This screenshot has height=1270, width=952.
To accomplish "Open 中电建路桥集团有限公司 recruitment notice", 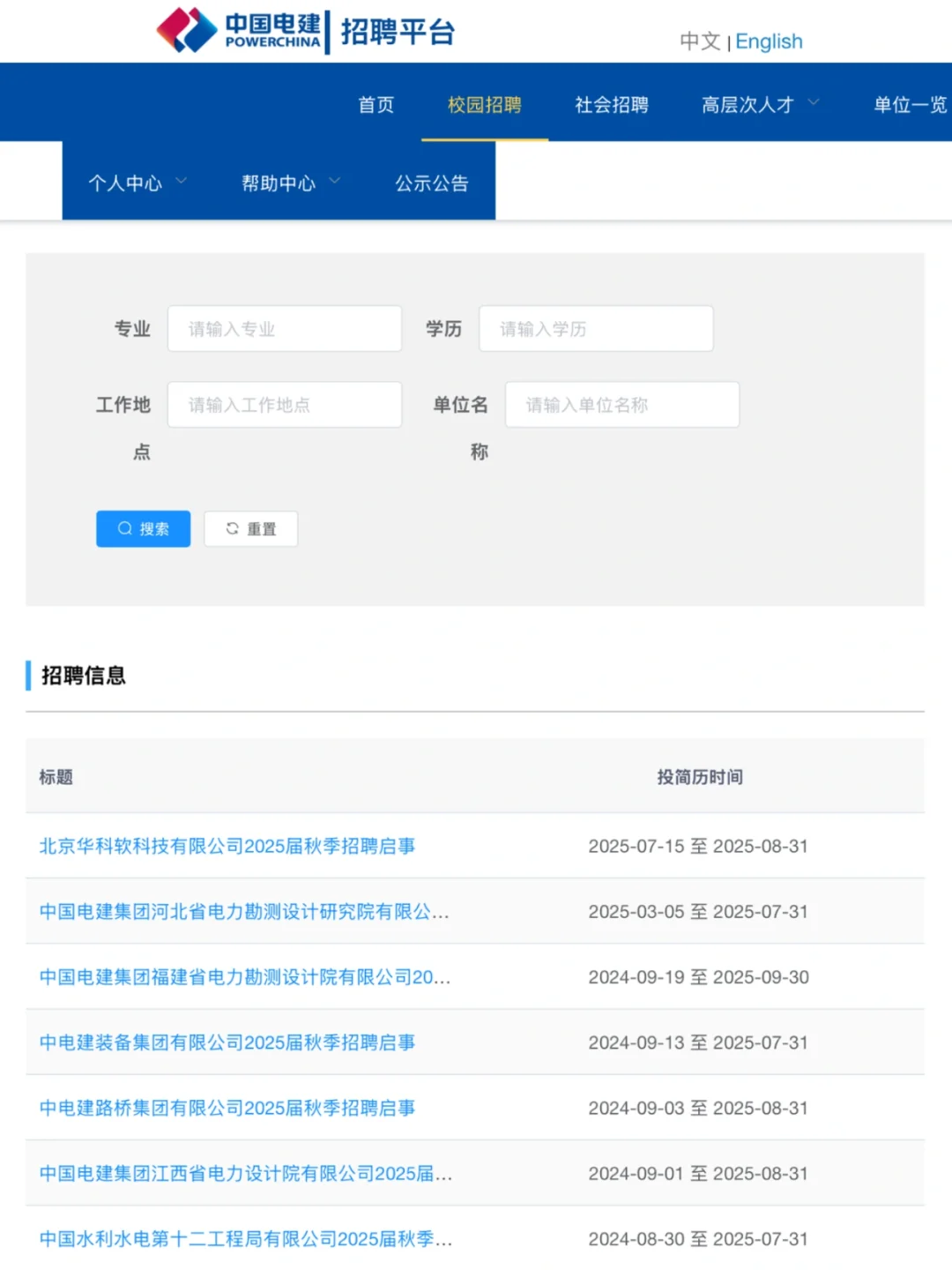I will point(227,1108).
